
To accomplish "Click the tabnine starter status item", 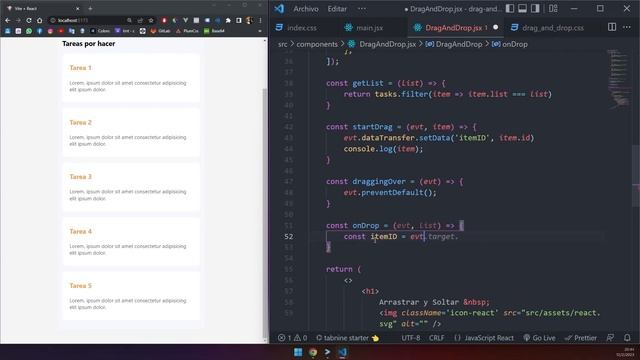I will coord(348,338).
